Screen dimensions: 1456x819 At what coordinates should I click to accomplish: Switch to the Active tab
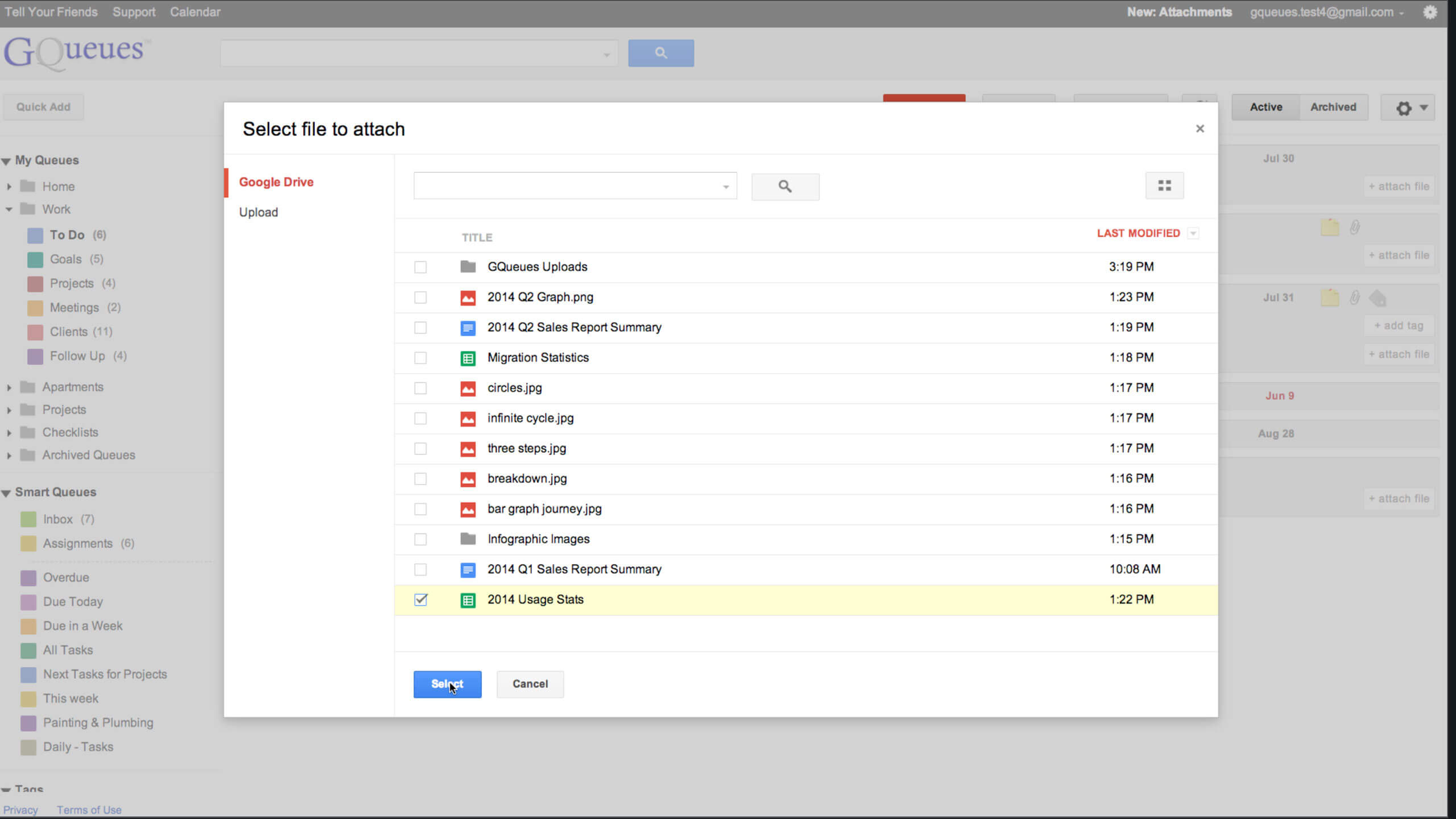(1266, 107)
